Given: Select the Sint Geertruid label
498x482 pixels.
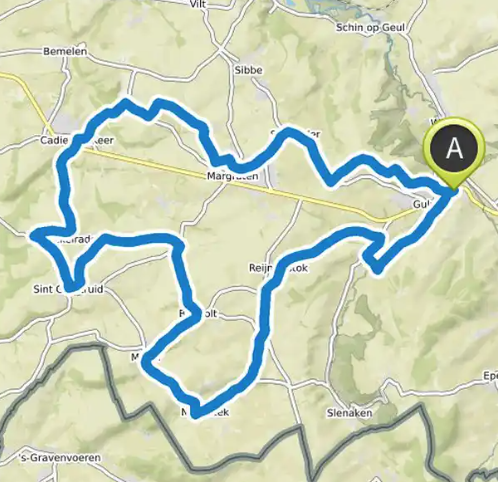Looking at the screenshot, I should (x=68, y=289).
